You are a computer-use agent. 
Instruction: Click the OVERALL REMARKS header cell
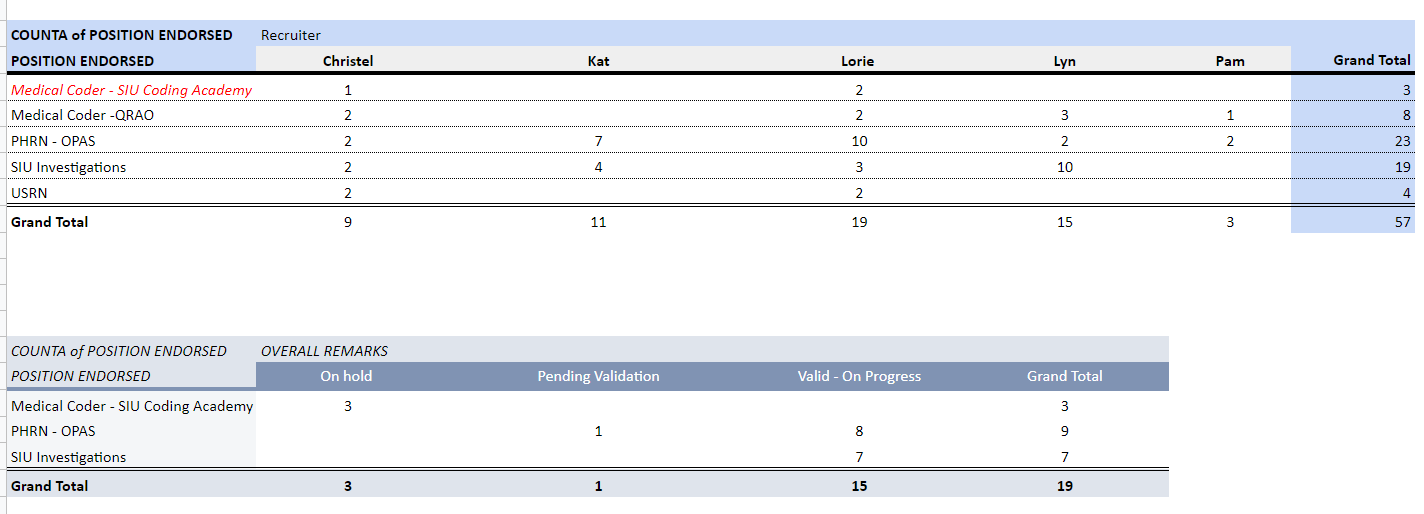tap(324, 351)
